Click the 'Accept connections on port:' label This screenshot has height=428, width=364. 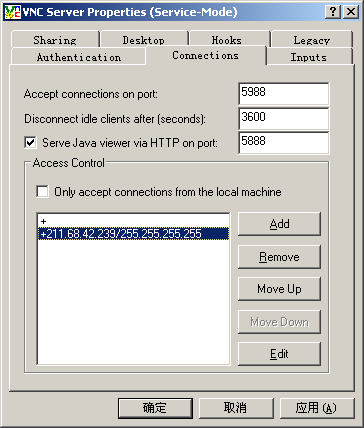coord(91,94)
